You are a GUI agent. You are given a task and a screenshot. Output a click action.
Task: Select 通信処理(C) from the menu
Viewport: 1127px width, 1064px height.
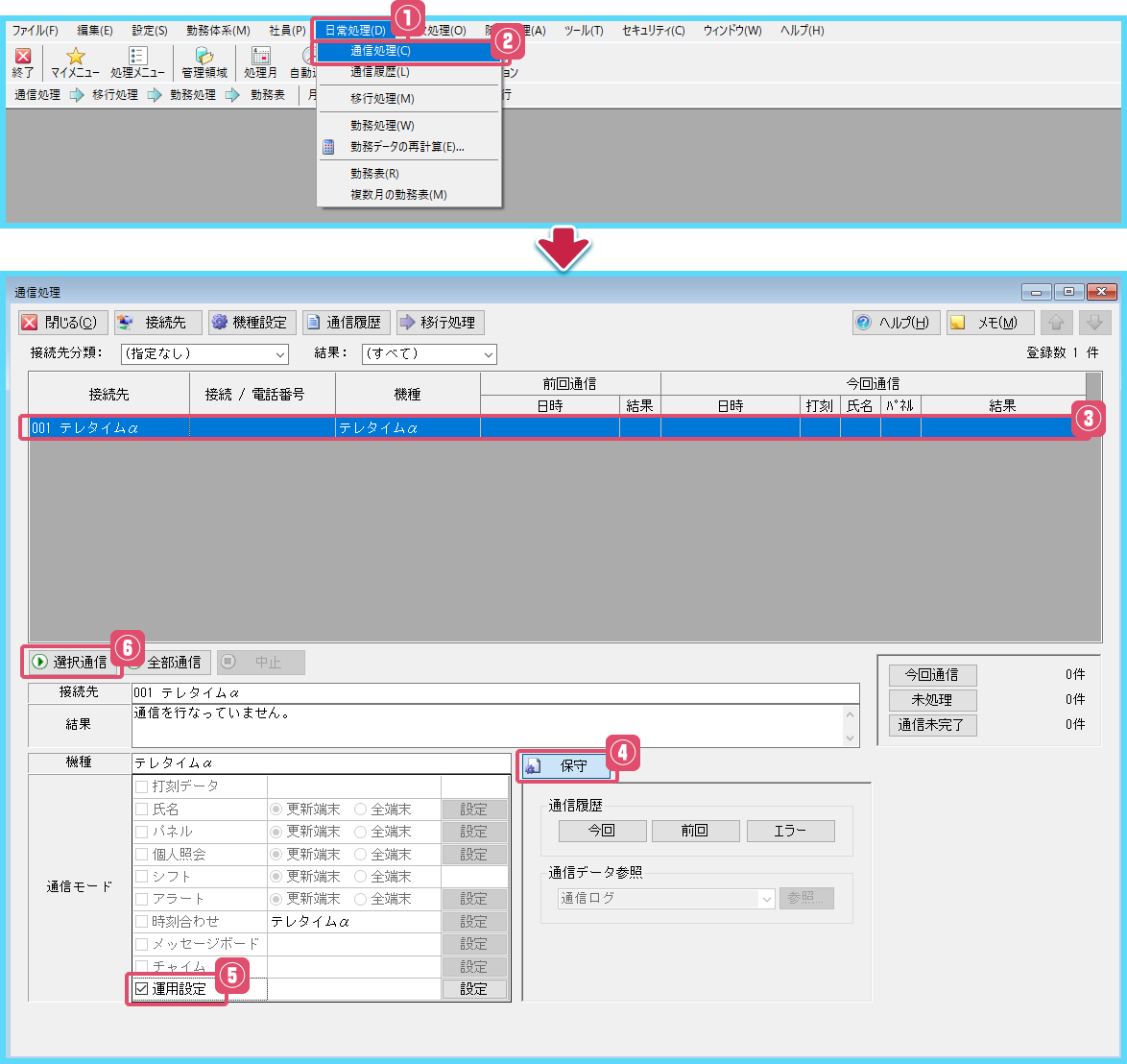point(381,51)
